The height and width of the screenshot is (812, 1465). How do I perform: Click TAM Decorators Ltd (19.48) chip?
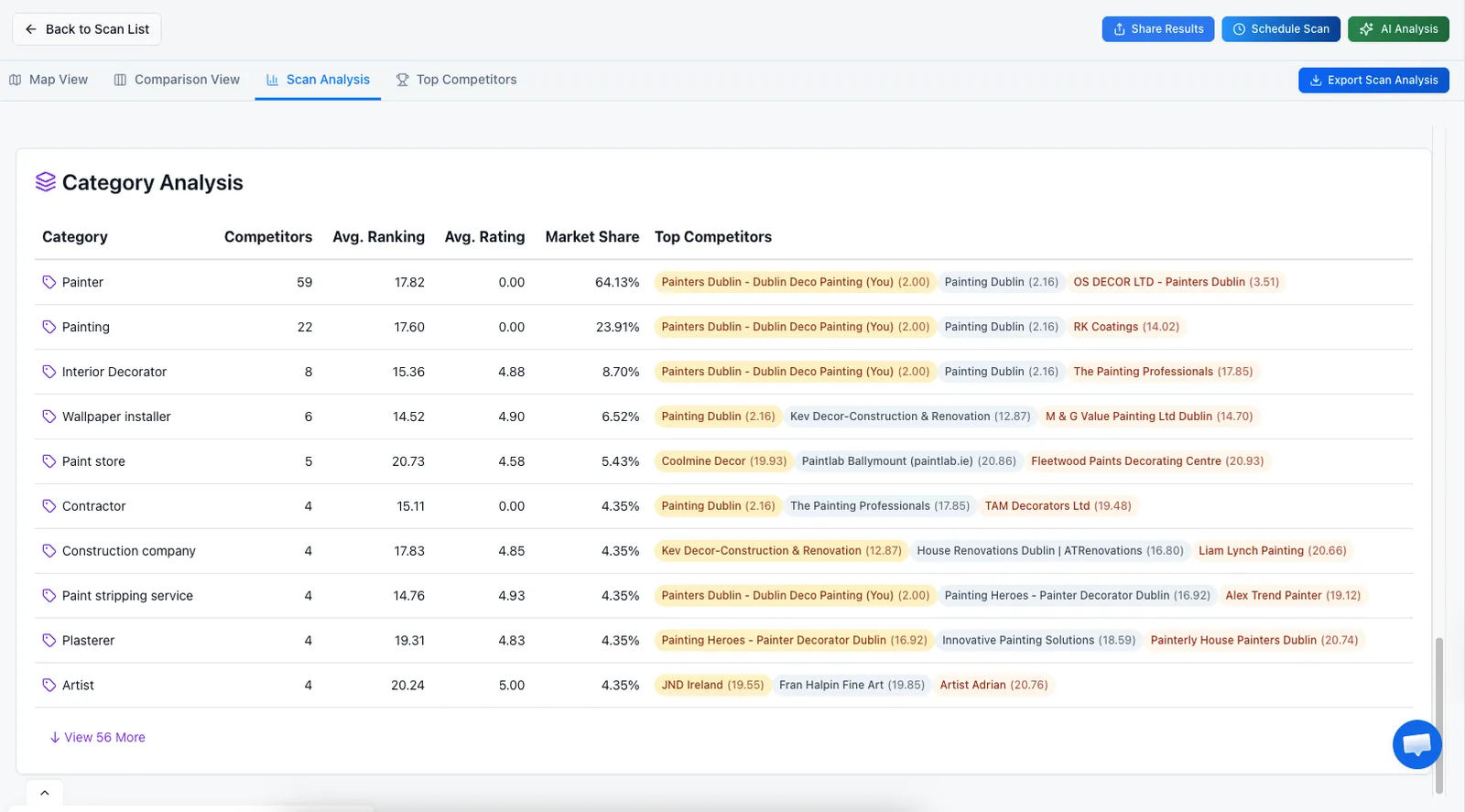pyautogui.click(x=1058, y=506)
